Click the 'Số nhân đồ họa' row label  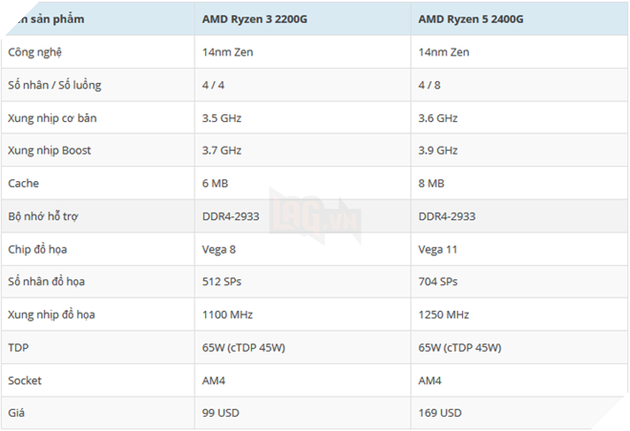46,282
